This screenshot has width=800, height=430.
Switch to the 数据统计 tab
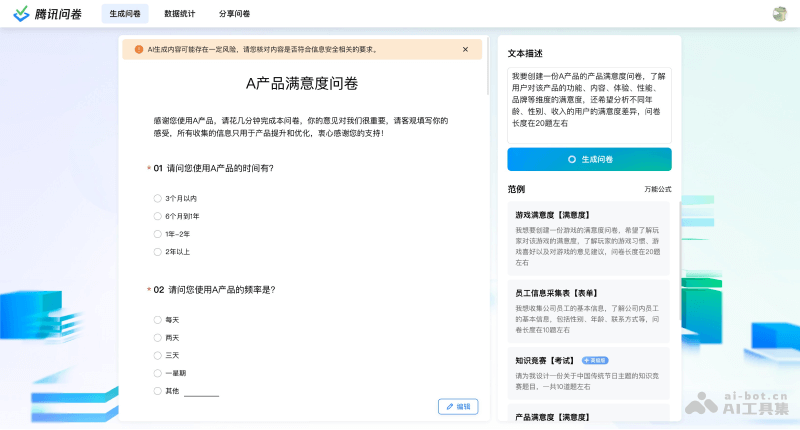180,14
